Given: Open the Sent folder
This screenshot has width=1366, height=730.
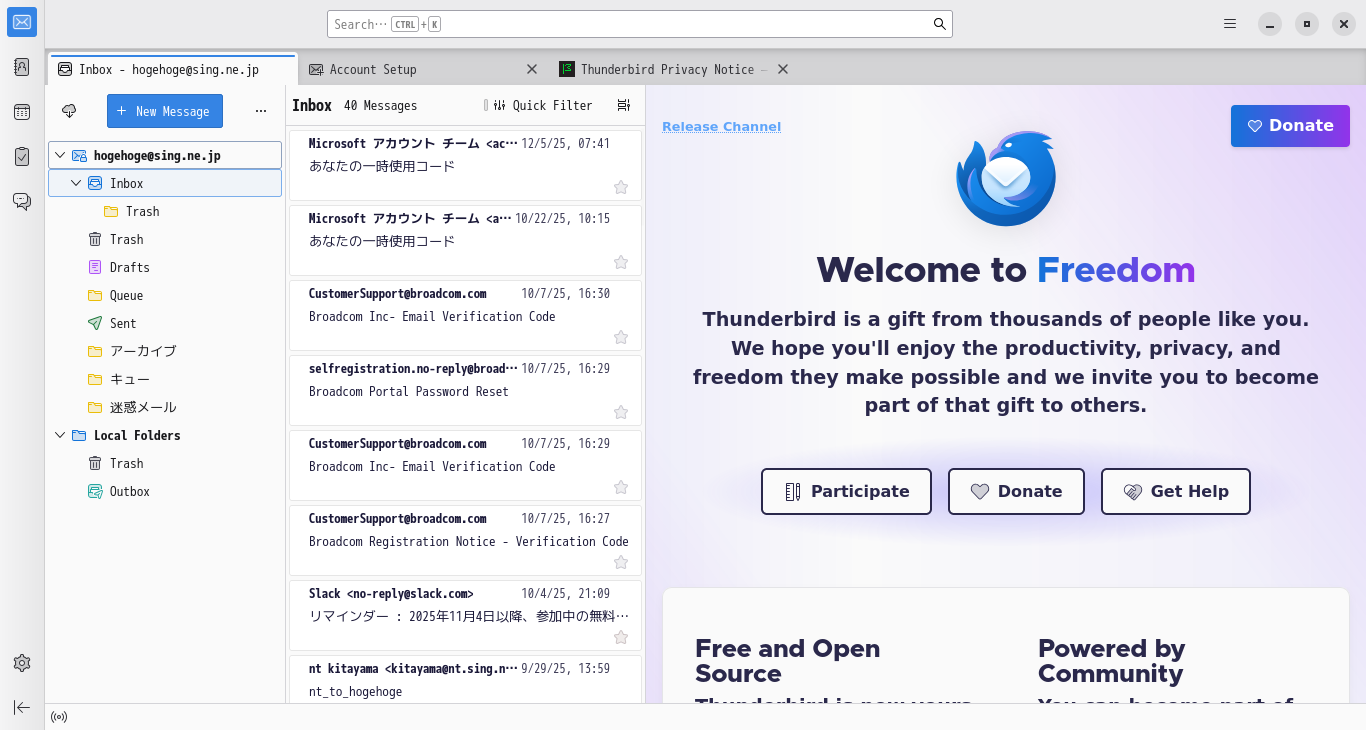Looking at the screenshot, I should click(165, 324).
